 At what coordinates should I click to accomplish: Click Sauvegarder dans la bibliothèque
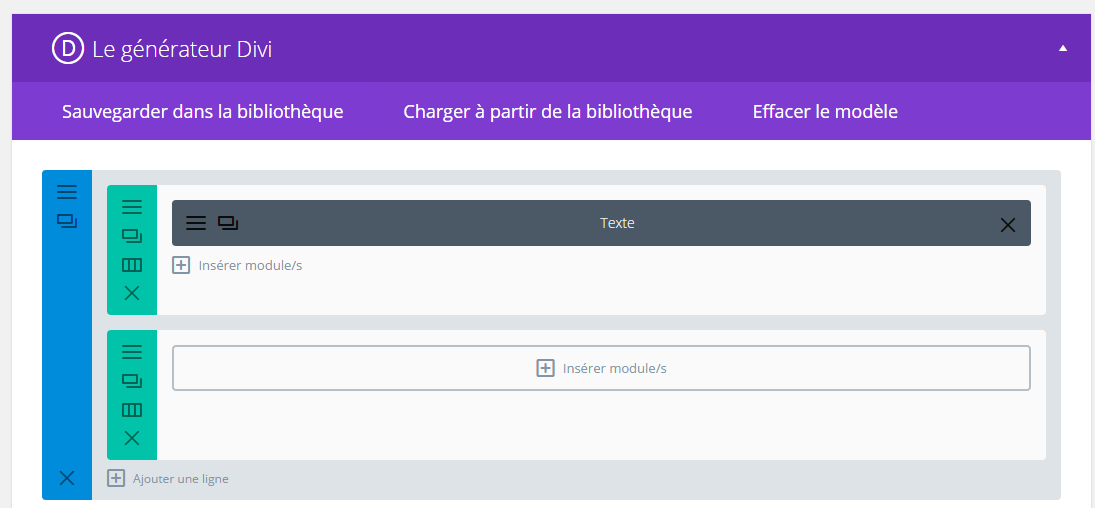(x=203, y=111)
